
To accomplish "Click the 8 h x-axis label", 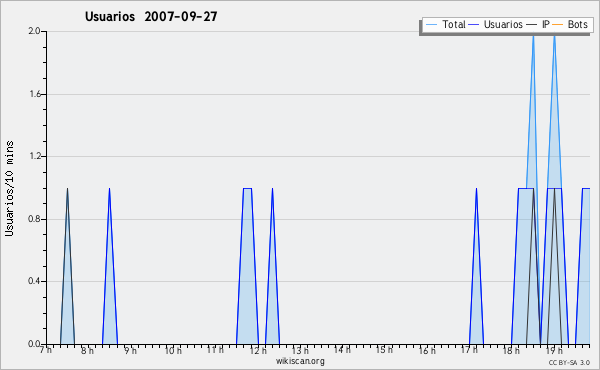I will pos(87,350).
